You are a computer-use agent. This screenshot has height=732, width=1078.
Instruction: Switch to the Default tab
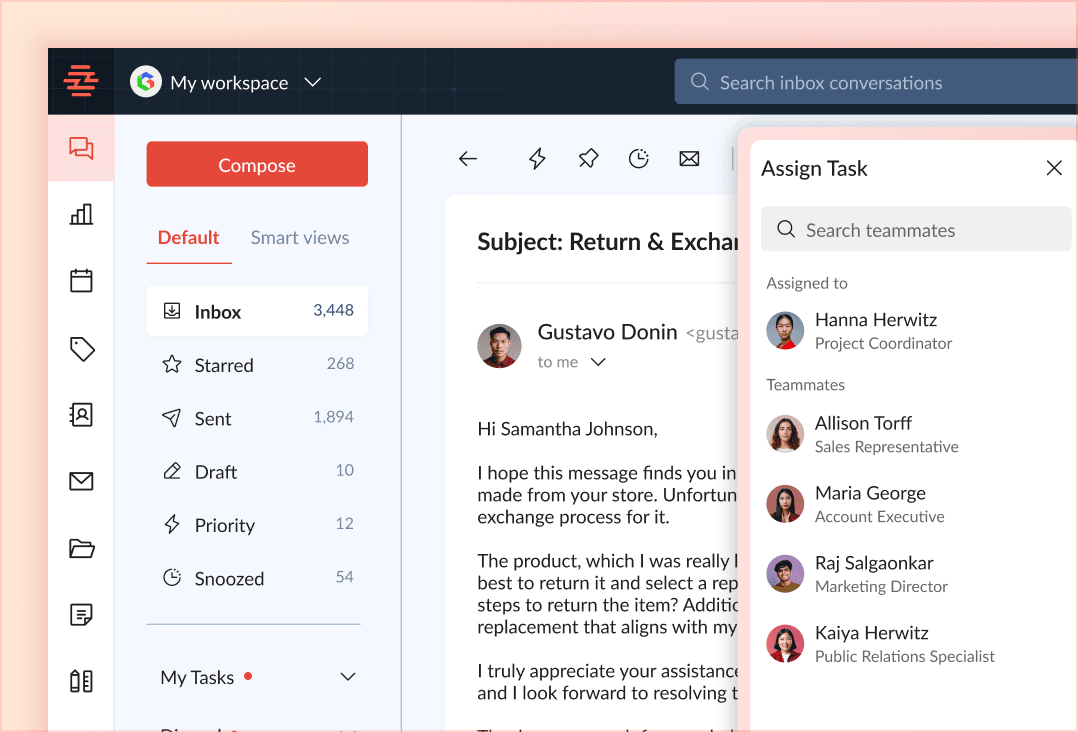(188, 238)
